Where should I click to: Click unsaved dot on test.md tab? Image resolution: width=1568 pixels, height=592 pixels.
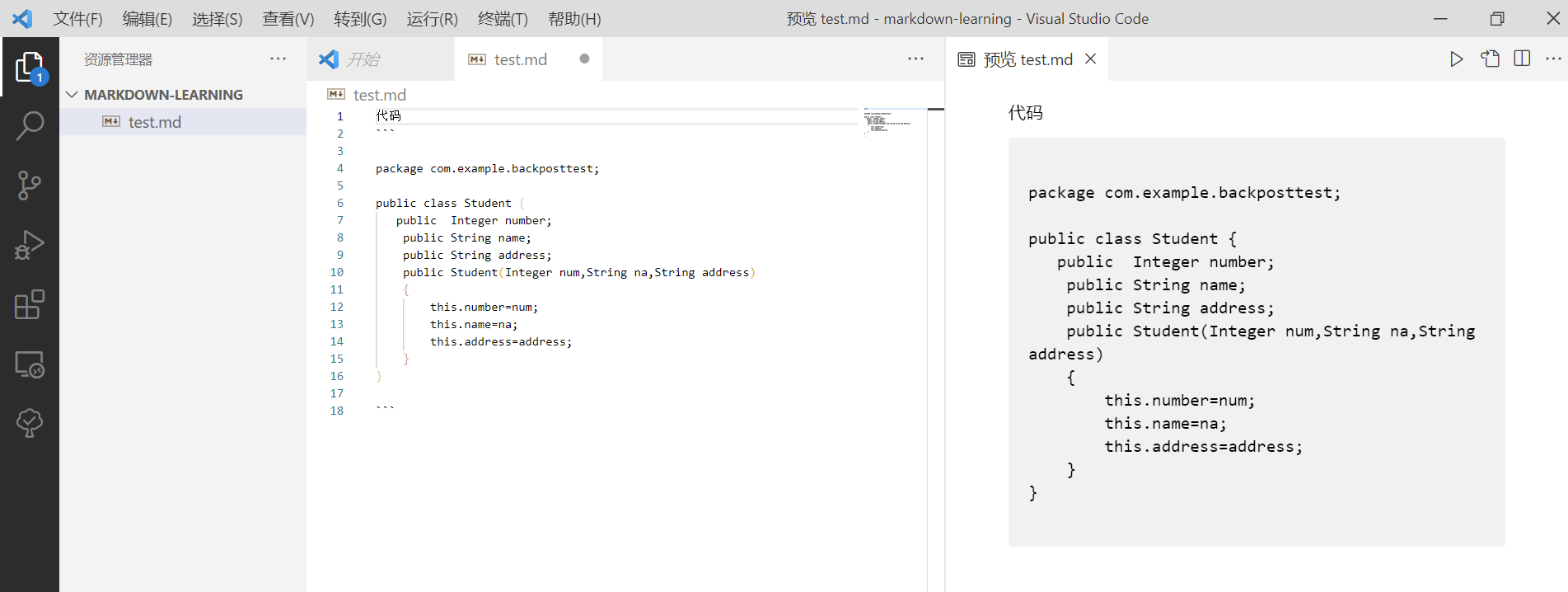pyautogui.click(x=584, y=59)
